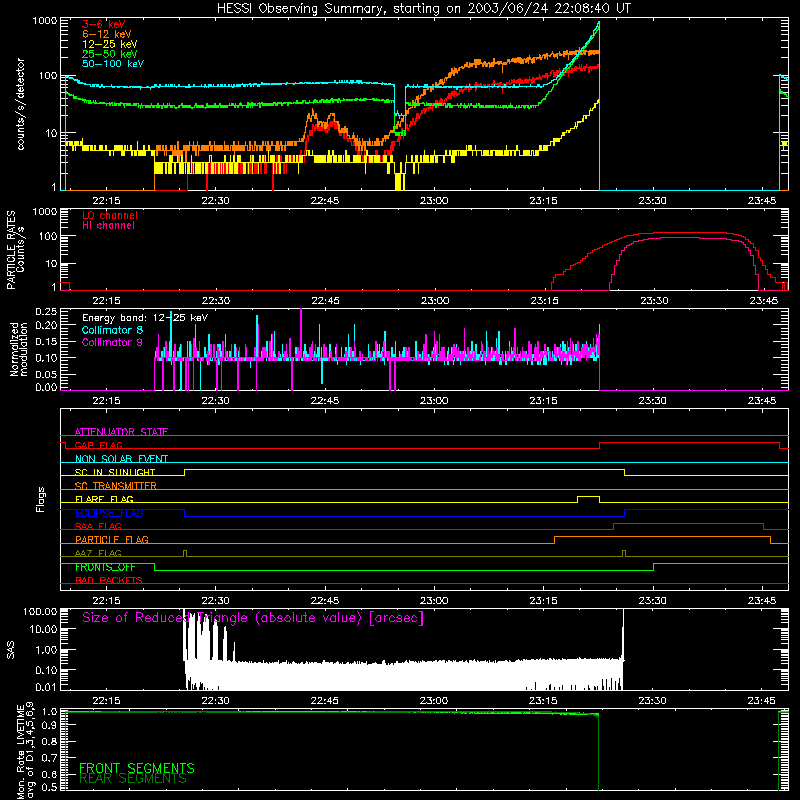Click the dim 'A47_FLAG' label
The width and height of the screenshot is (800, 800).
click(98, 553)
